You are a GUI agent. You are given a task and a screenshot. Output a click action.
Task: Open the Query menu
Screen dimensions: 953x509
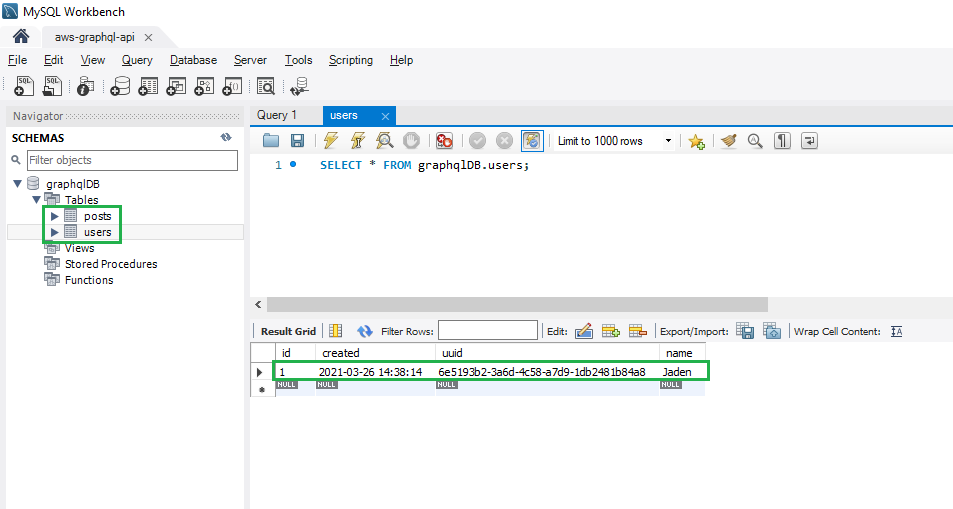coord(137,60)
